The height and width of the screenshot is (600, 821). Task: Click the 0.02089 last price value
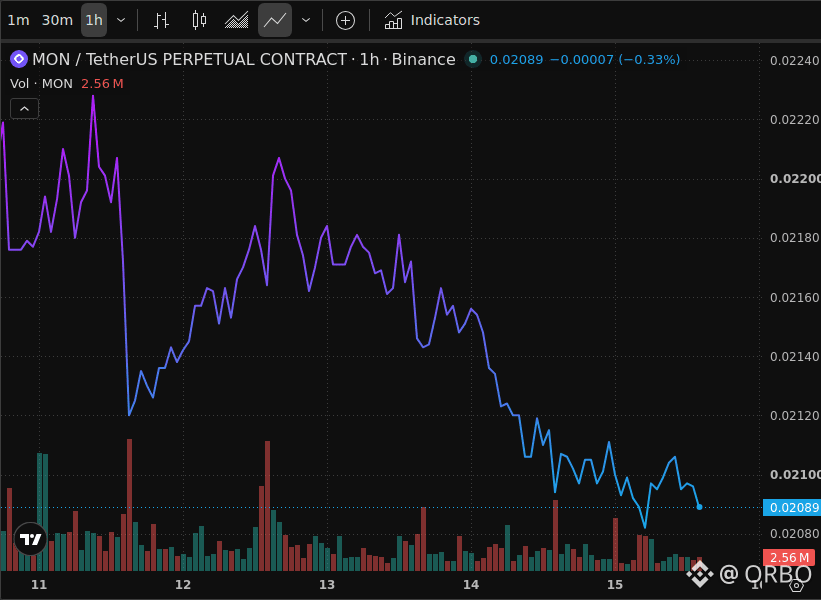[516, 60]
